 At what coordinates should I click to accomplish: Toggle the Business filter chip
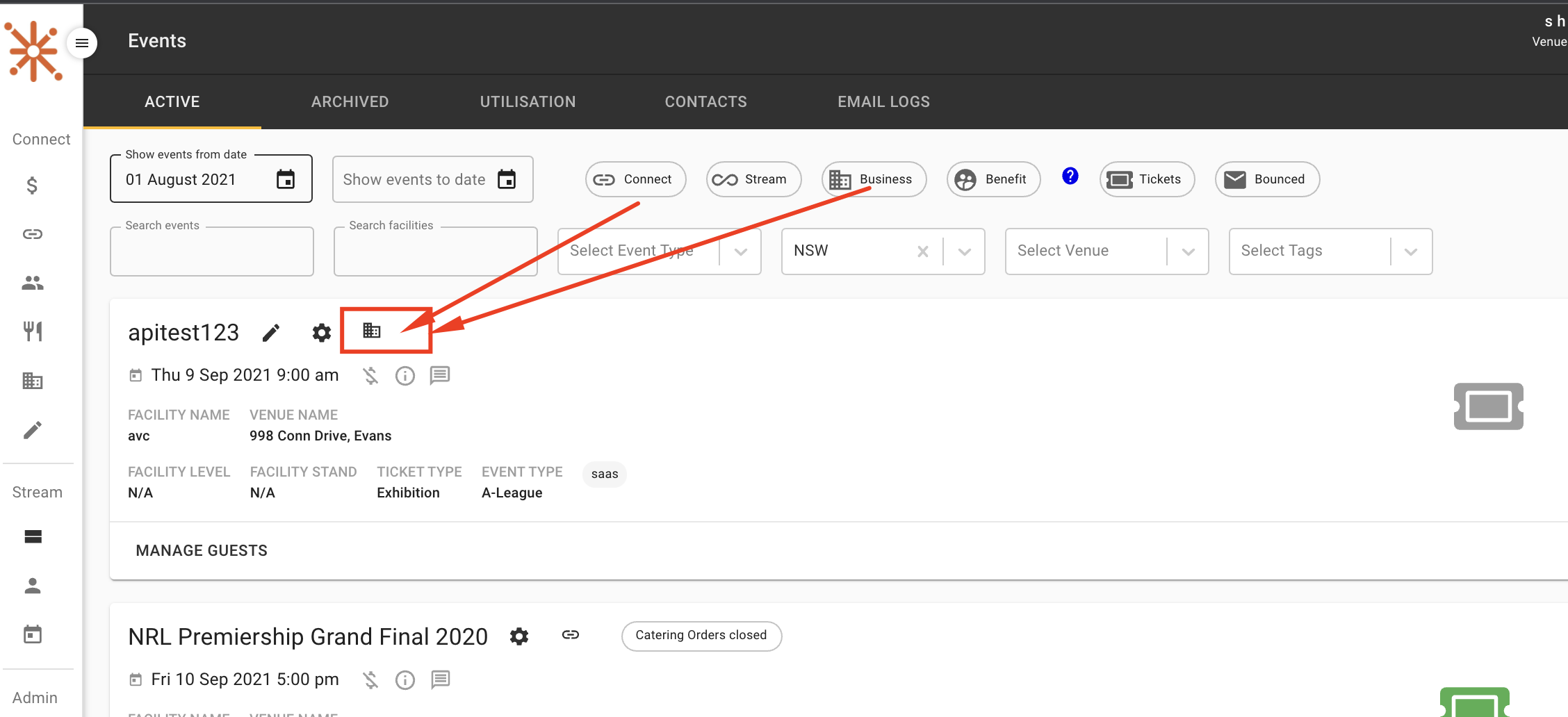click(874, 179)
